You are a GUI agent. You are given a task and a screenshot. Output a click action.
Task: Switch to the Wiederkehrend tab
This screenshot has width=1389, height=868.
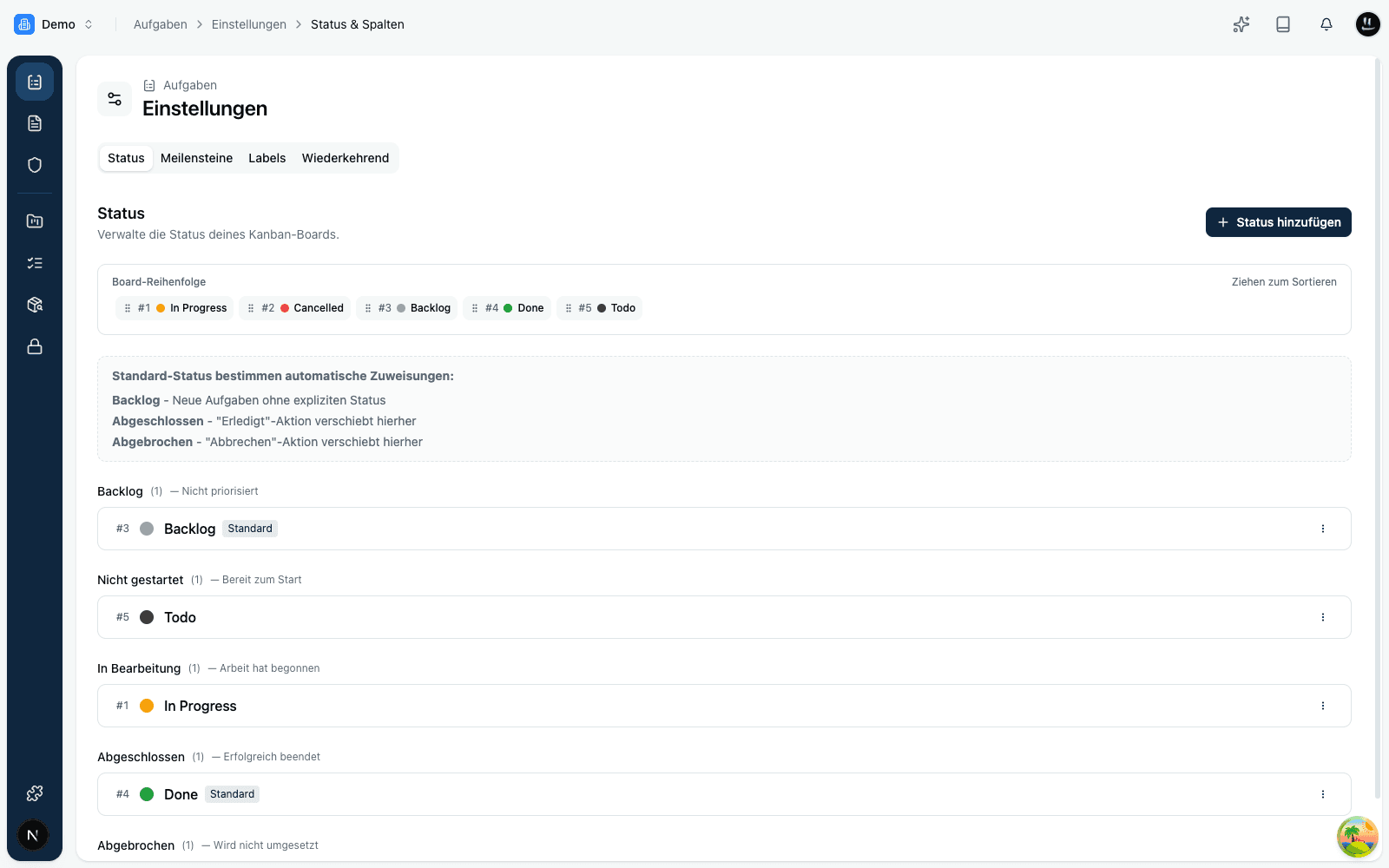pyautogui.click(x=346, y=158)
